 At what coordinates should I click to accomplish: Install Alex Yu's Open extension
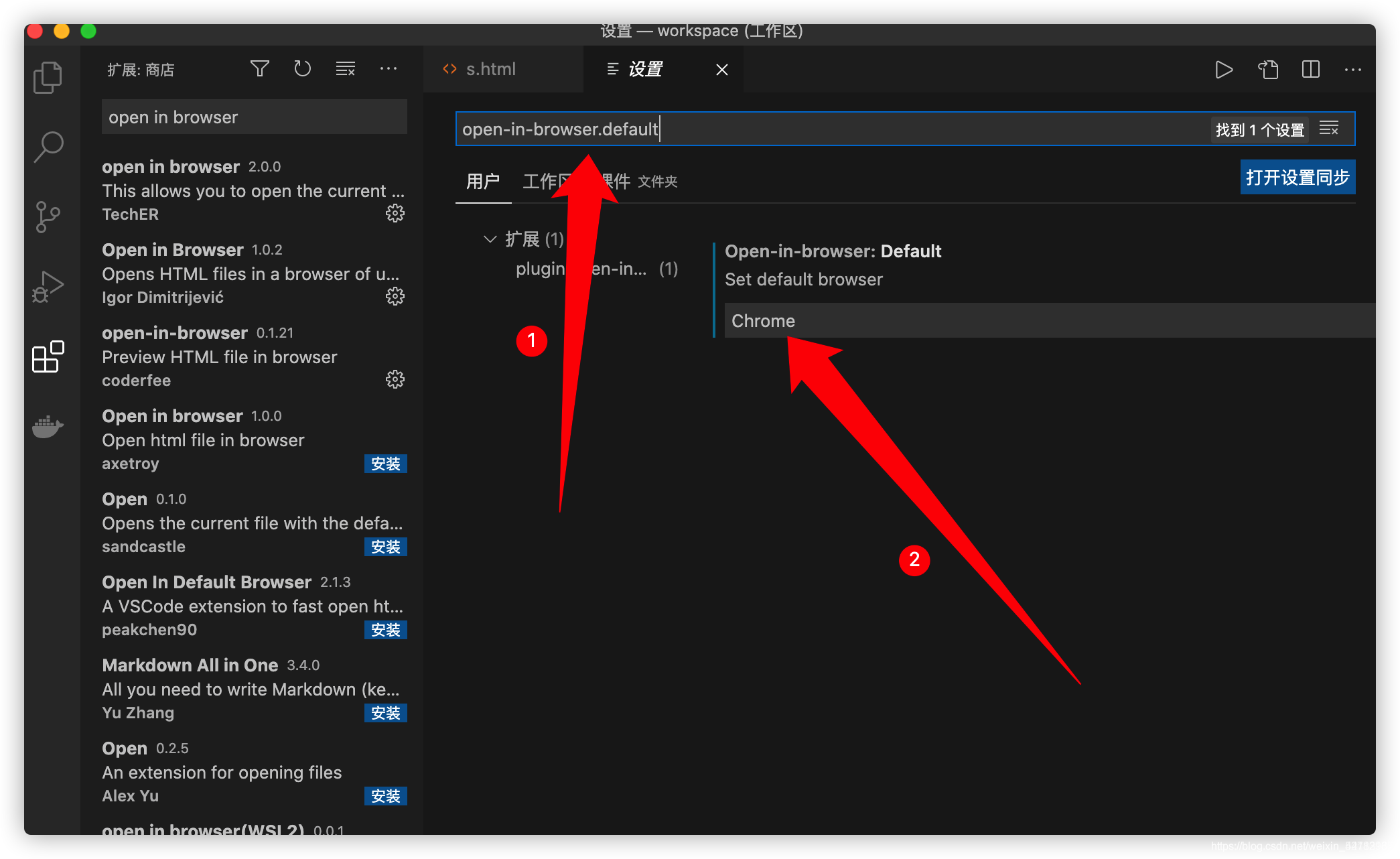click(386, 796)
